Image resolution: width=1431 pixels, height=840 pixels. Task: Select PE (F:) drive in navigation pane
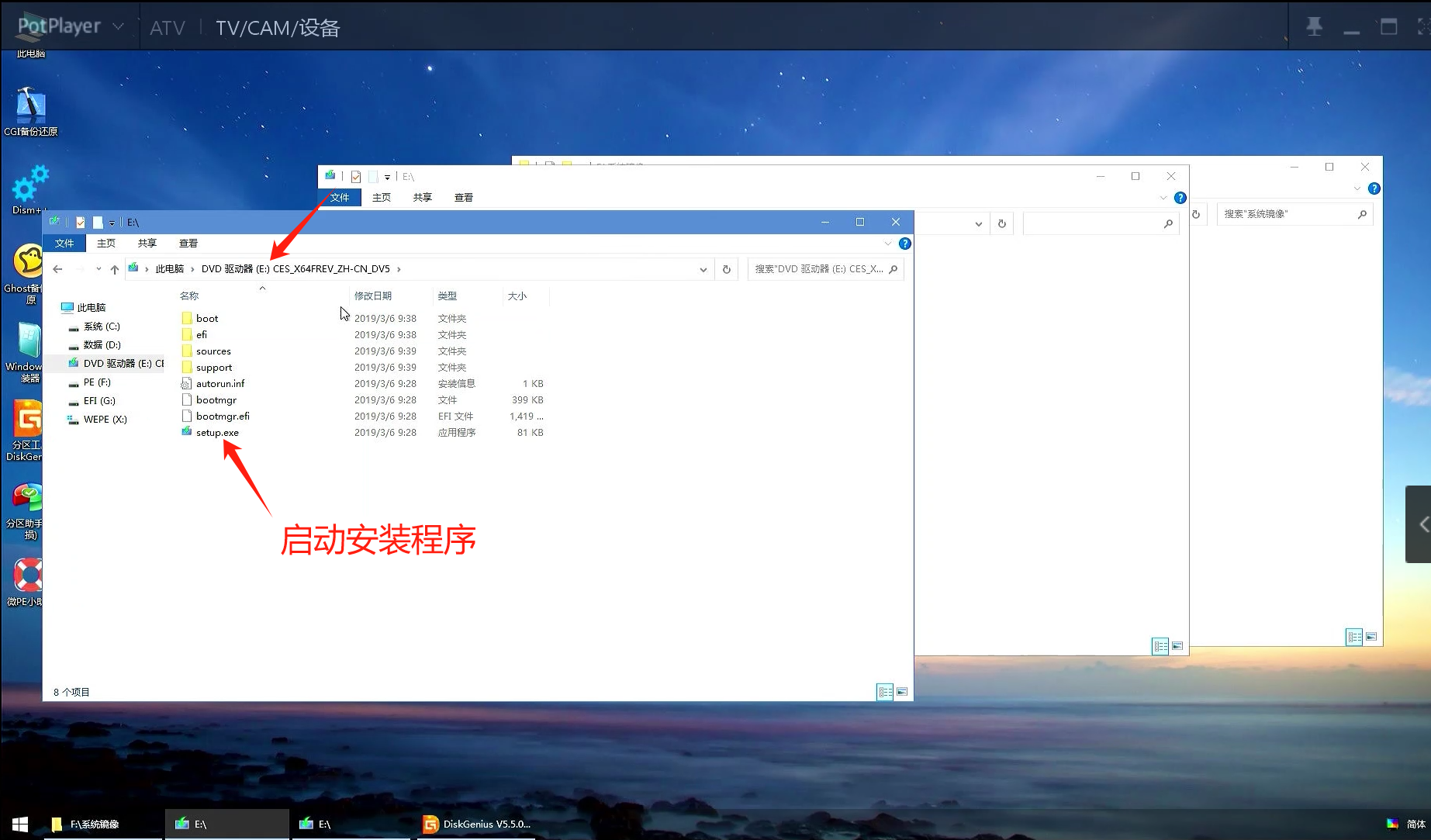[x=97, y=382]
